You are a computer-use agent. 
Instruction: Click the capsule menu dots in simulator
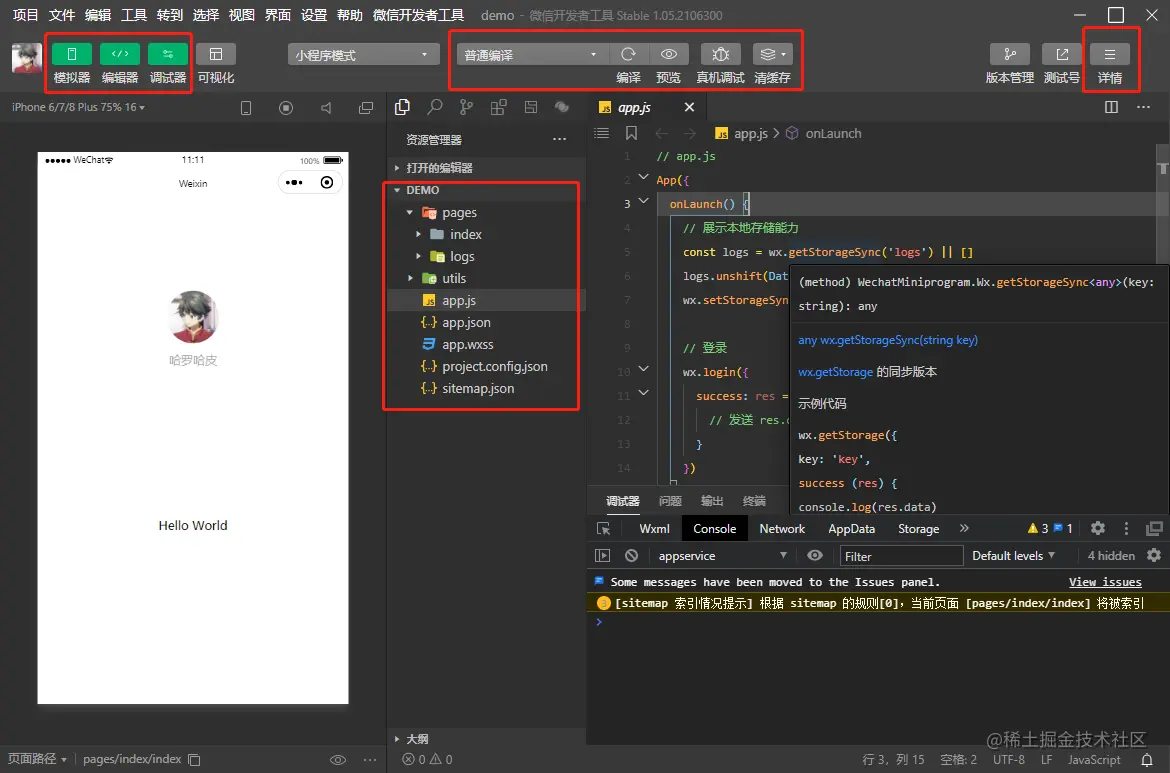(x=294, y=182)
